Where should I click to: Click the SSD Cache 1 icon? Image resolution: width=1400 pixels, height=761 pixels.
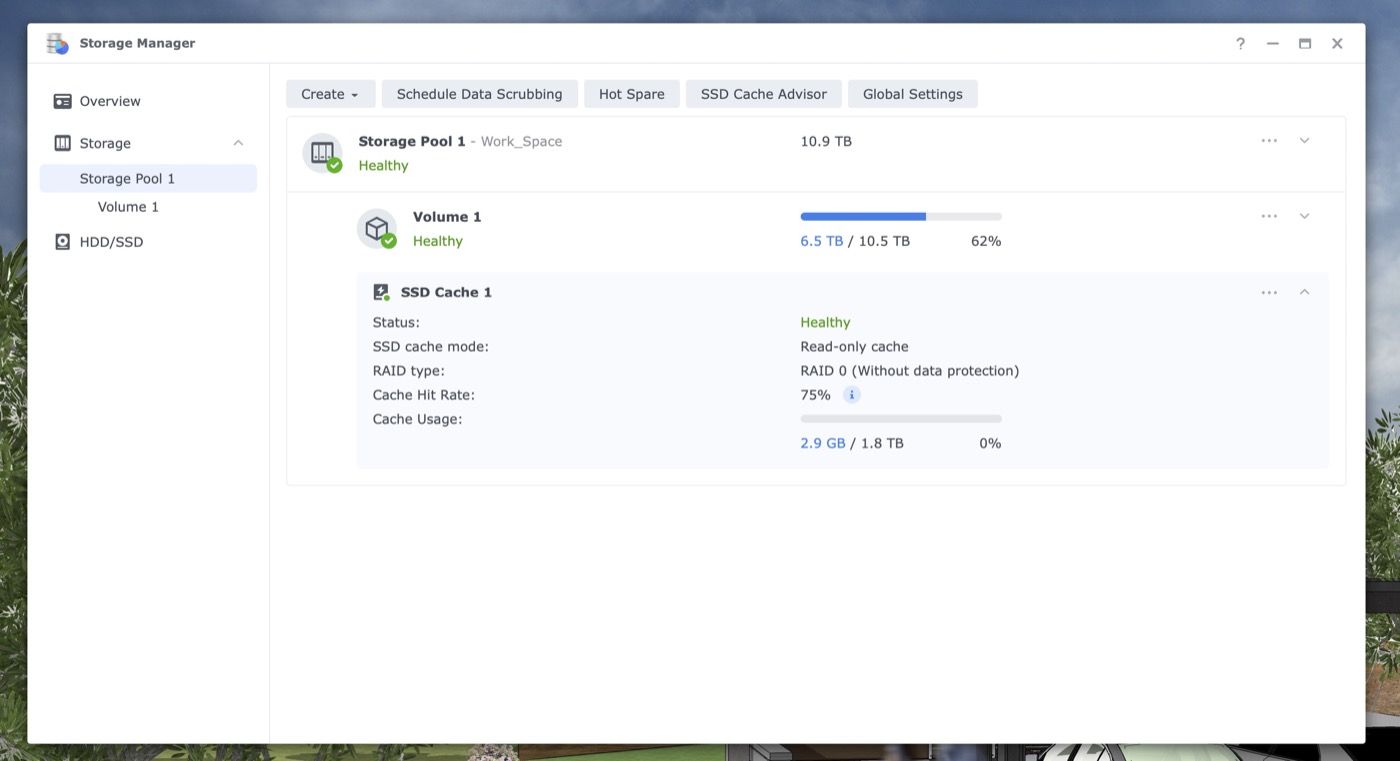click(x=381, y=293)
